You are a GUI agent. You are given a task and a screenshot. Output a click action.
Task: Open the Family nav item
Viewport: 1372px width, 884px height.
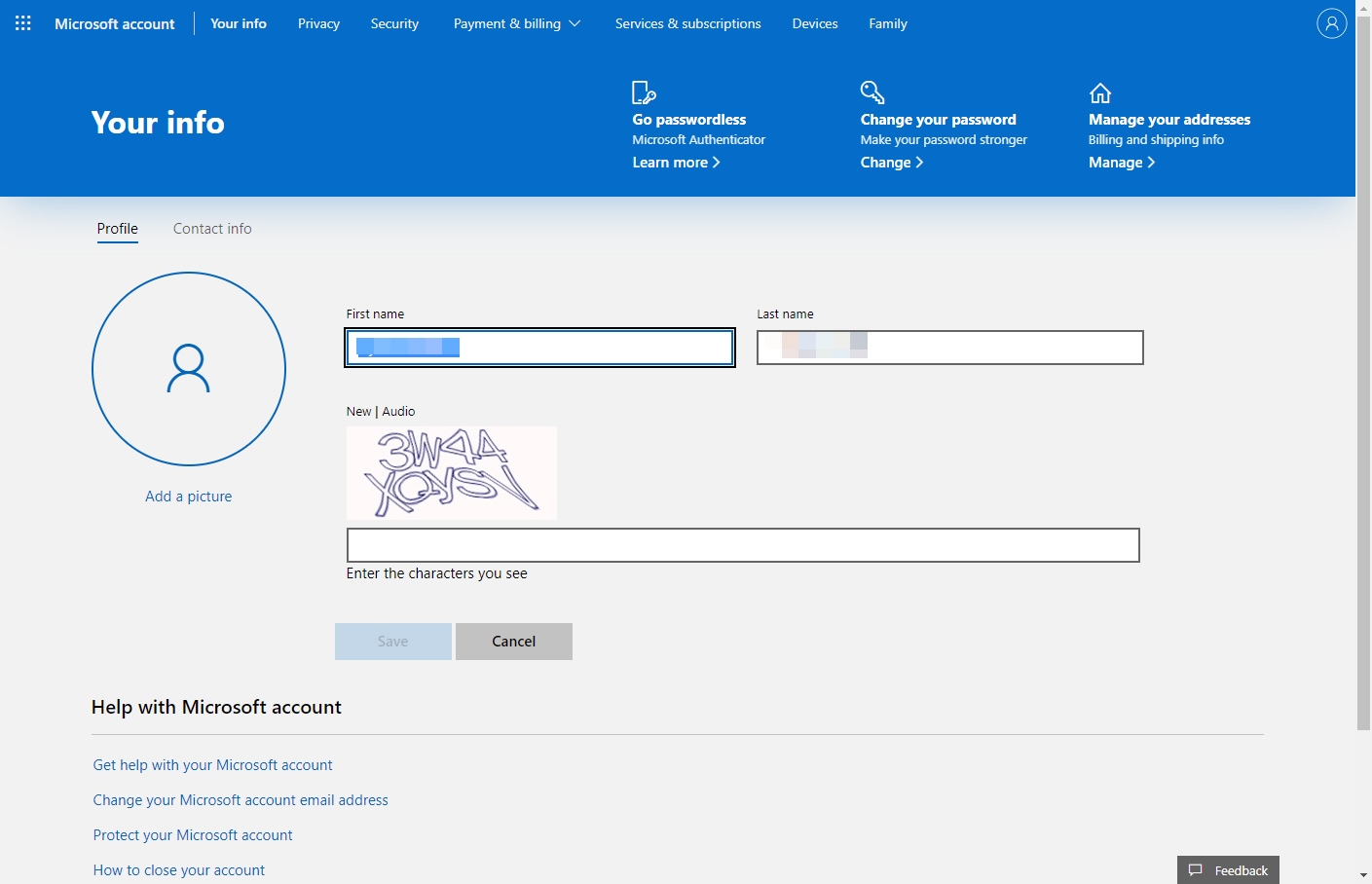(x=888, y=23)
